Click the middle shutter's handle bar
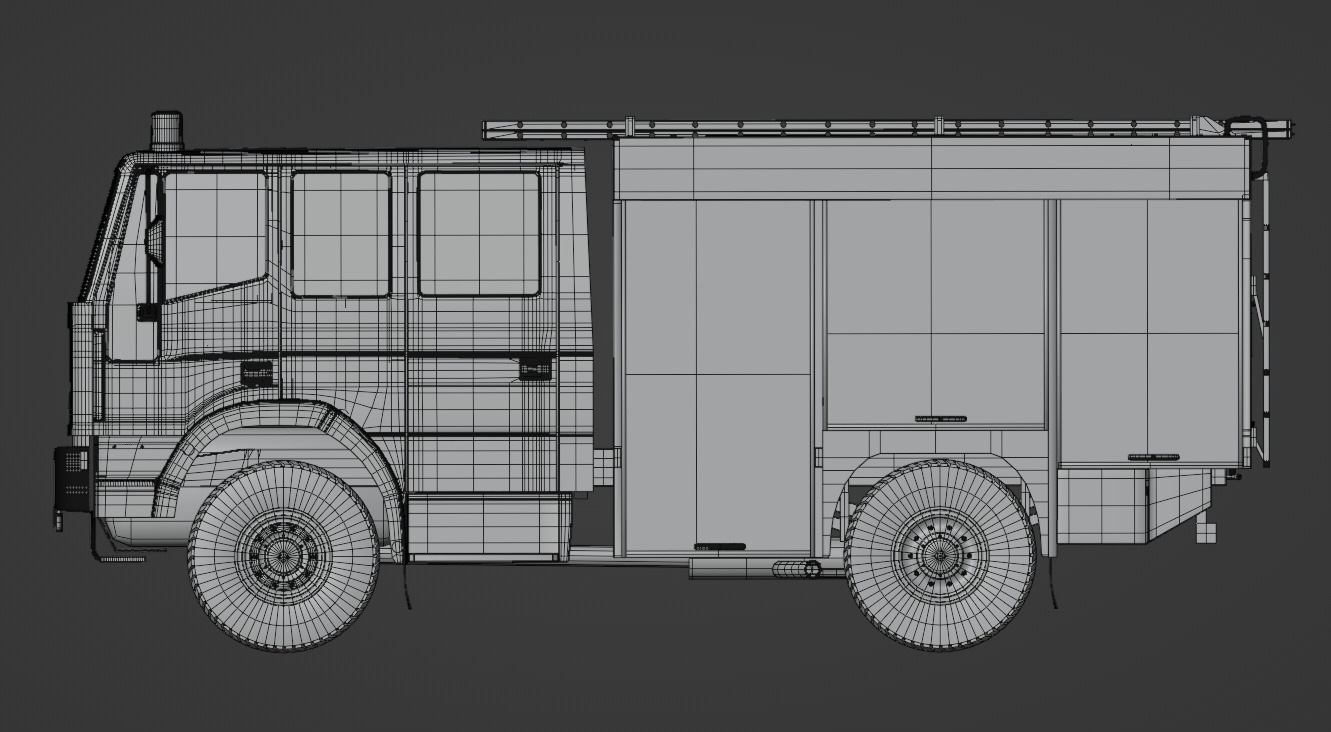Viewport: 1331px width, 732px height. [x=940, y=419]
